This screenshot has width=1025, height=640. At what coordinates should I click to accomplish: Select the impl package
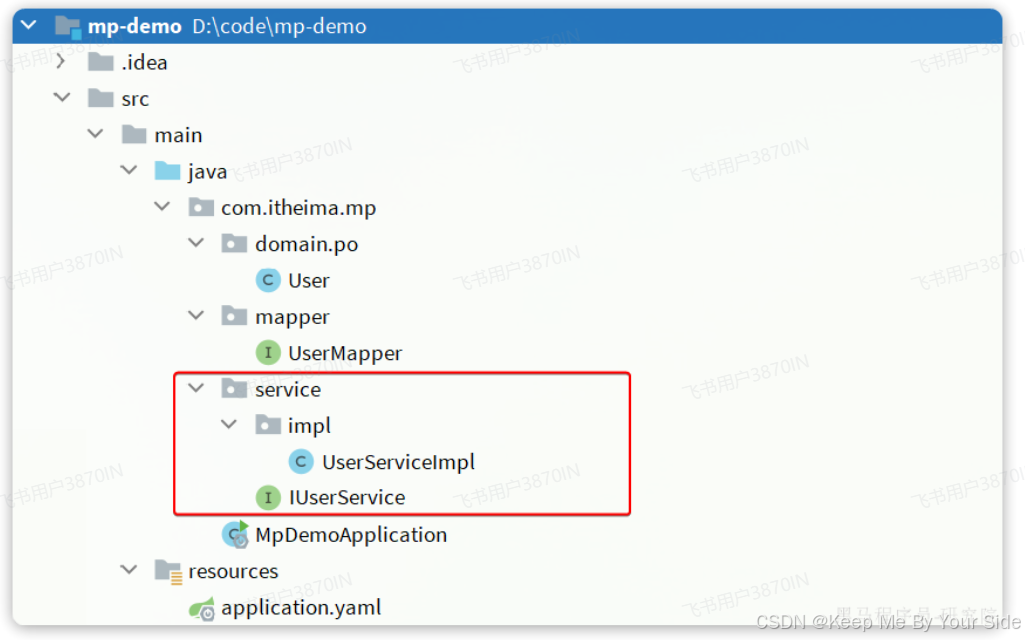pyautogui.click(x=309, y=424)
